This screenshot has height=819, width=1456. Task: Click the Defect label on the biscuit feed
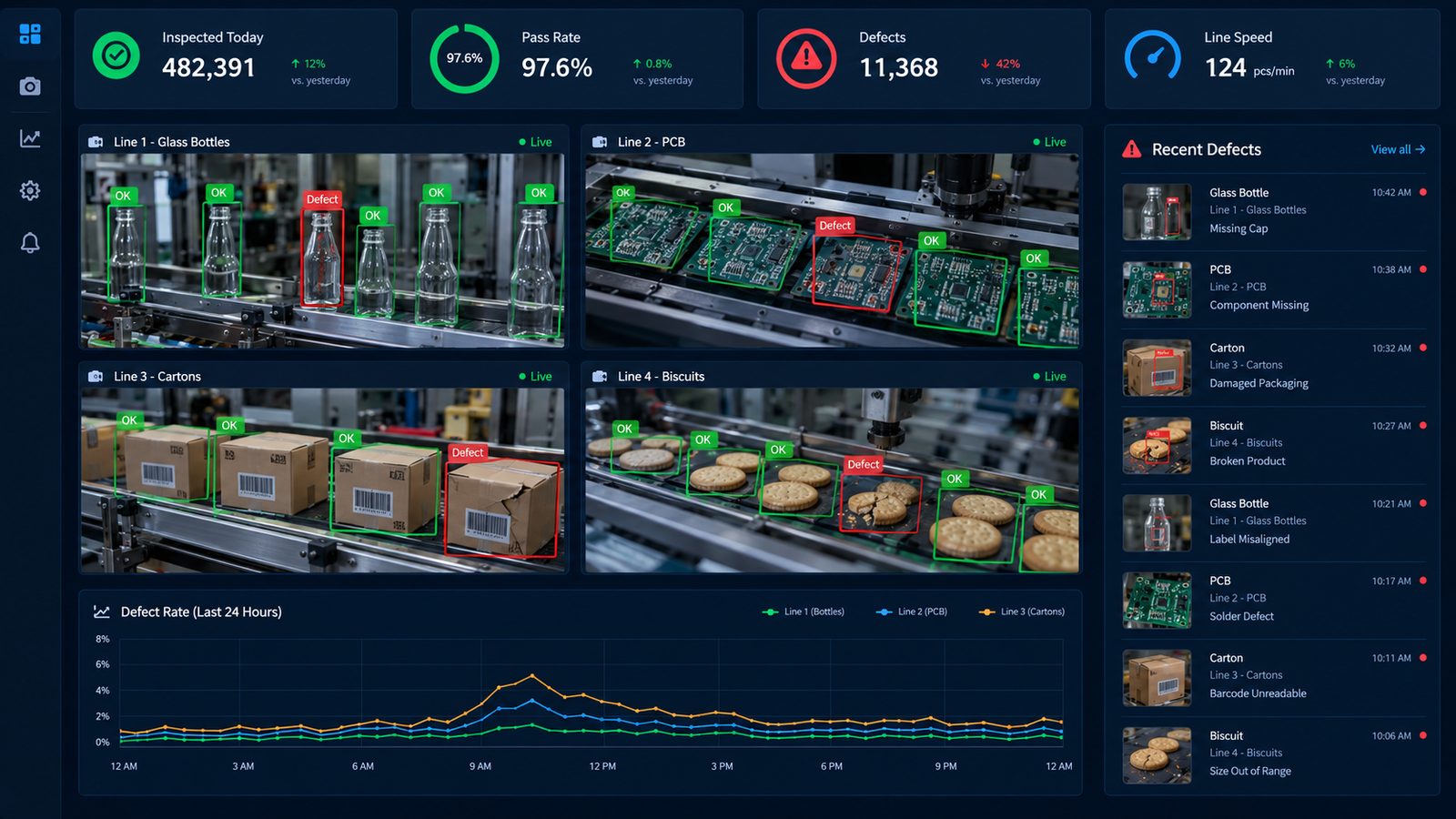[x=864, y=464]
